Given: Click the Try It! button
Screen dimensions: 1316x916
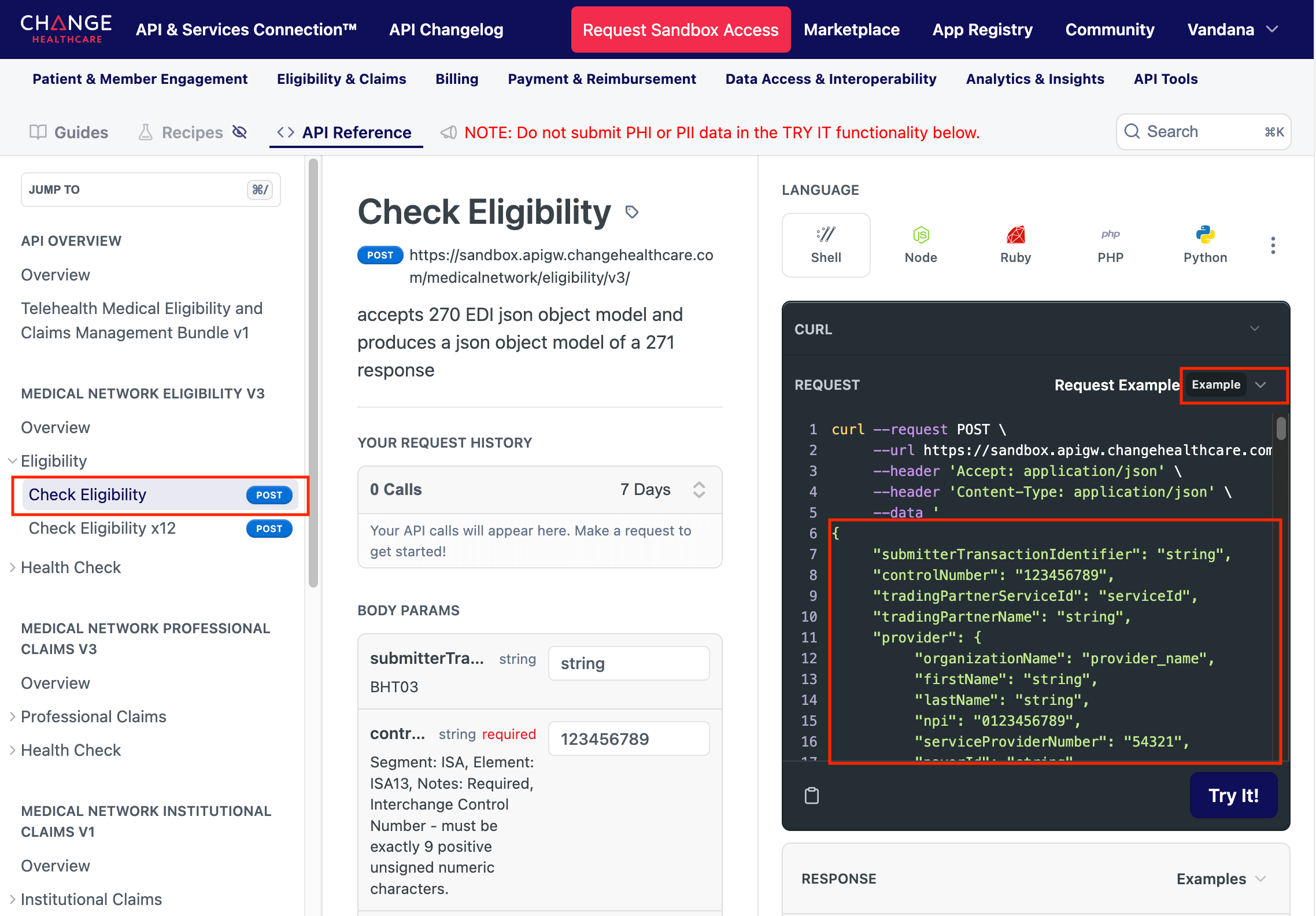Looking at the screenshot, I should pyautogui.click(x=1233, y=795).
